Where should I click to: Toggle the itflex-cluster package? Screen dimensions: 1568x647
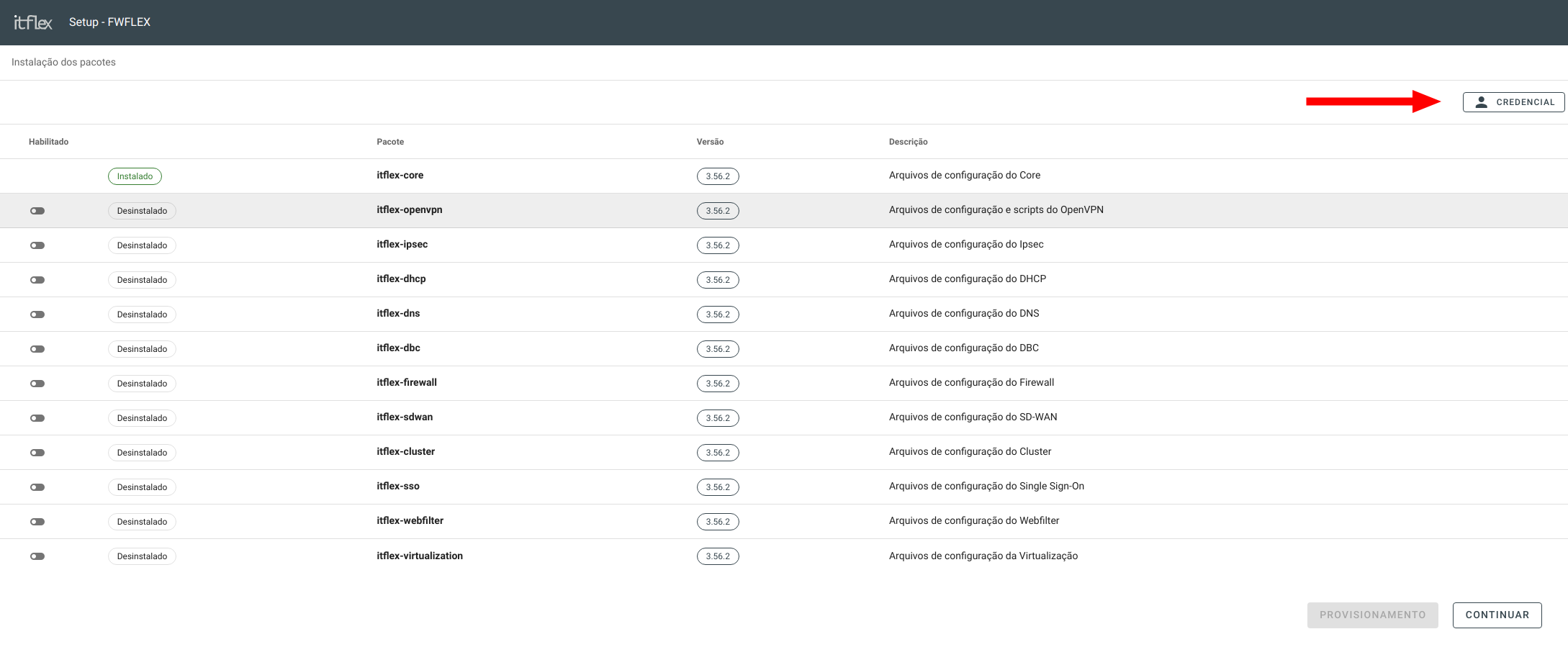click(x=37, y=453)
